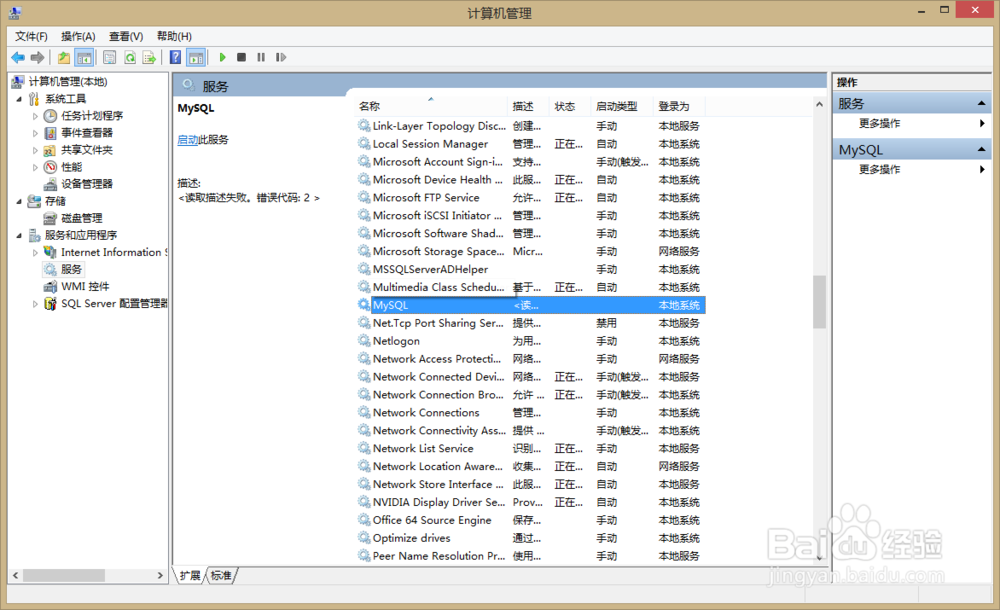Click the services list vertical scrollbar thumb
The height and width of the screenshot is (610, 1000).
click(x=820, y=302)
